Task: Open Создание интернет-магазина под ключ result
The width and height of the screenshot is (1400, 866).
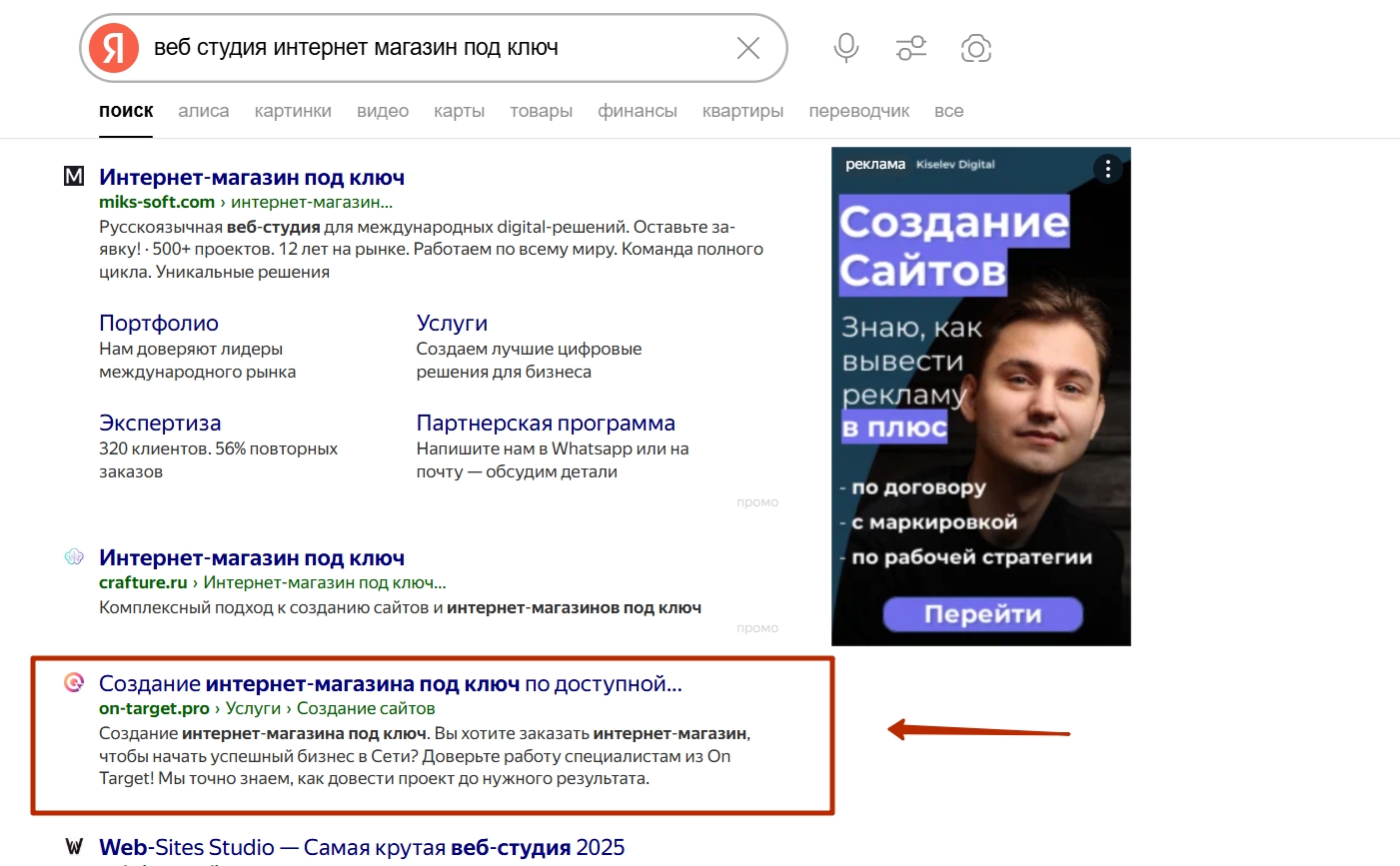Action: 391,684
